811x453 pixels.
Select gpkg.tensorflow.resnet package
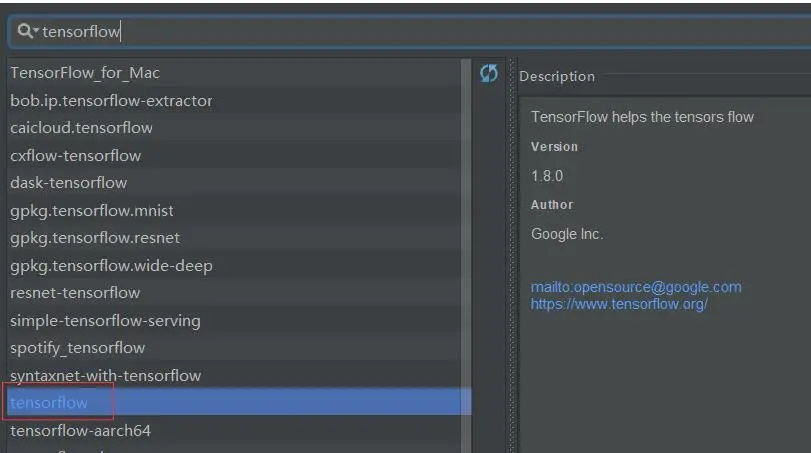click(x=234, y=238)
